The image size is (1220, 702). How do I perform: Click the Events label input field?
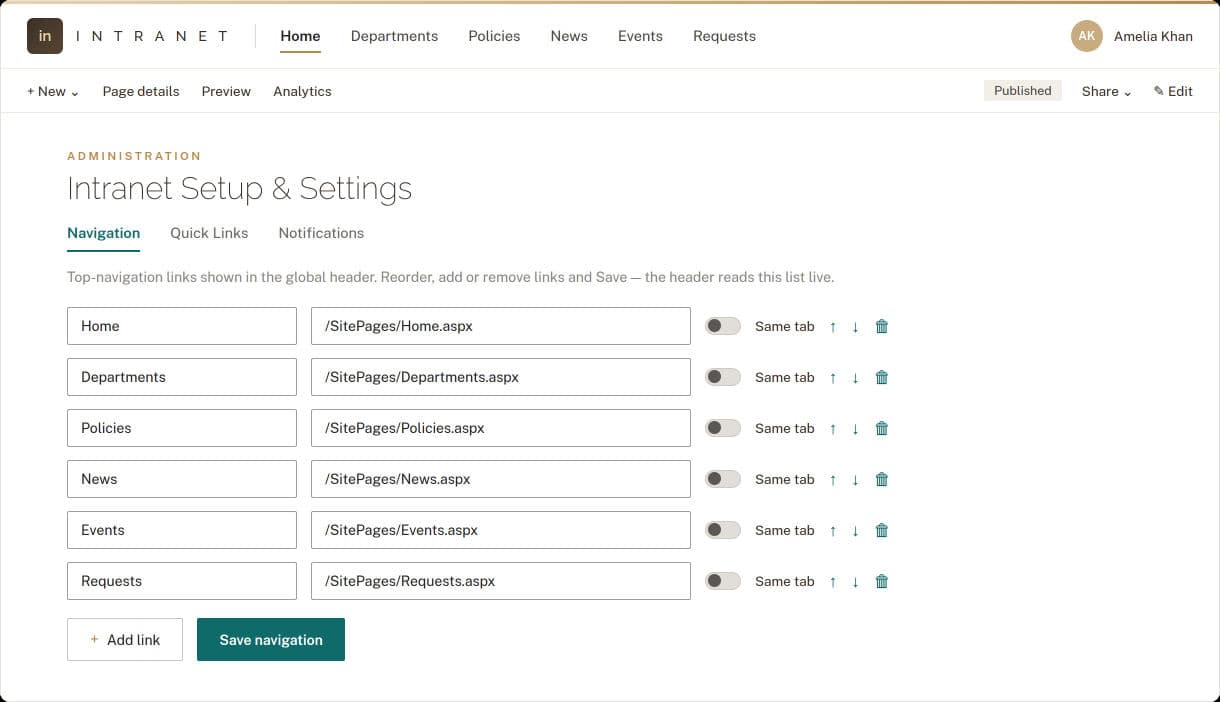pos(182,530)
